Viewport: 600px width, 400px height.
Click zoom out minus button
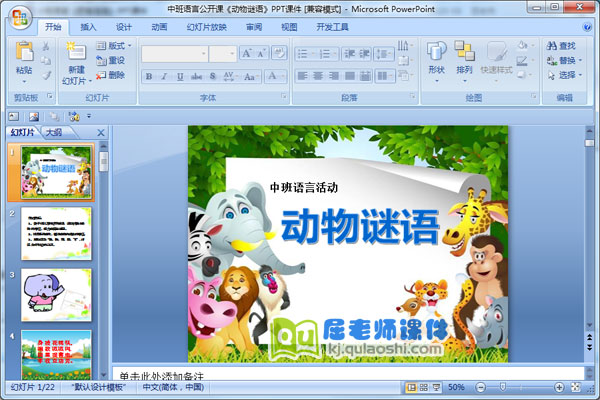tap(481, 387)
